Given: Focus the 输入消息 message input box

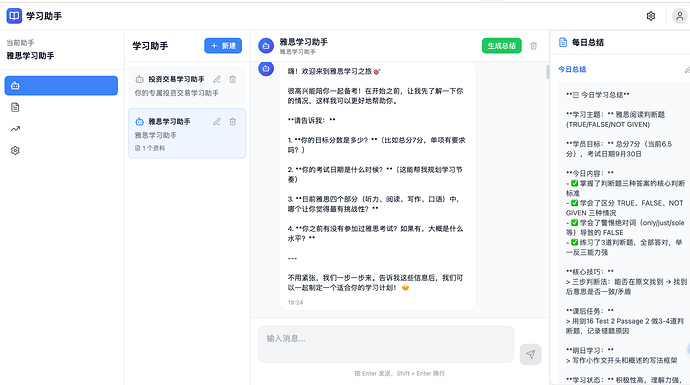Looking at the screenshot, I should (386, 344).
